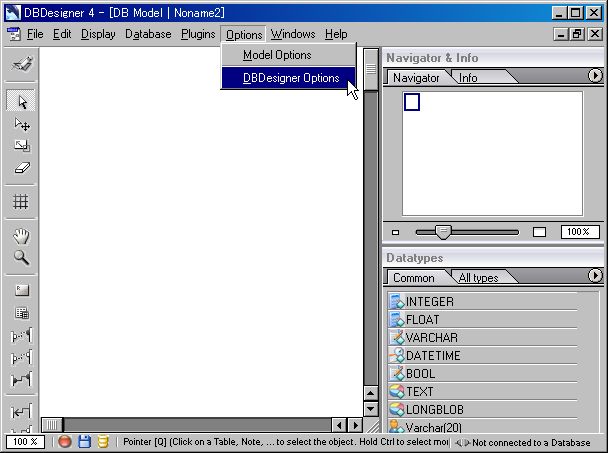Switch to the Navigator tab
This screenshot has height=453, width=608.
tap(416, 78)
